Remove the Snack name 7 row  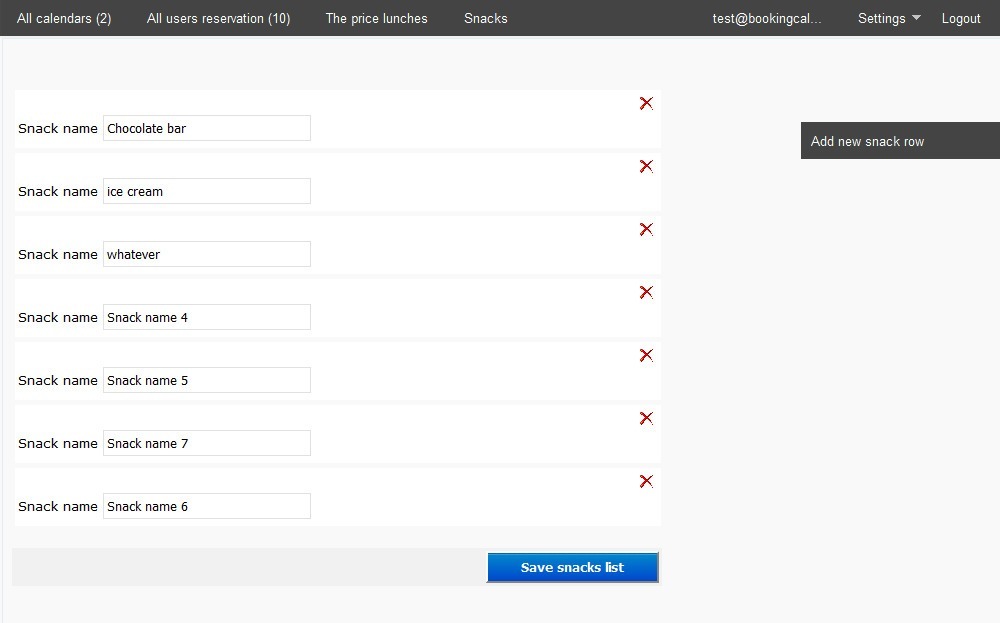click(646, 418)
